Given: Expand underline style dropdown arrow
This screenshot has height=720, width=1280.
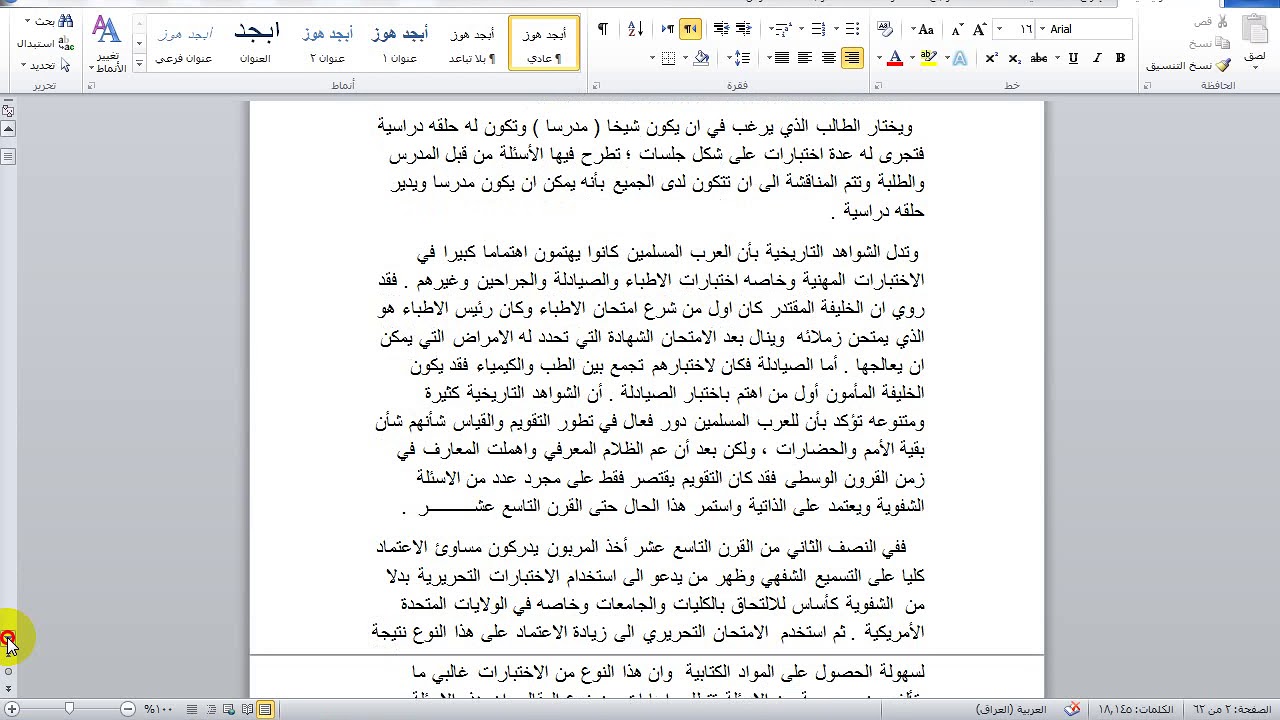Looking at the screenshot, I should (x=1058, y=58).
